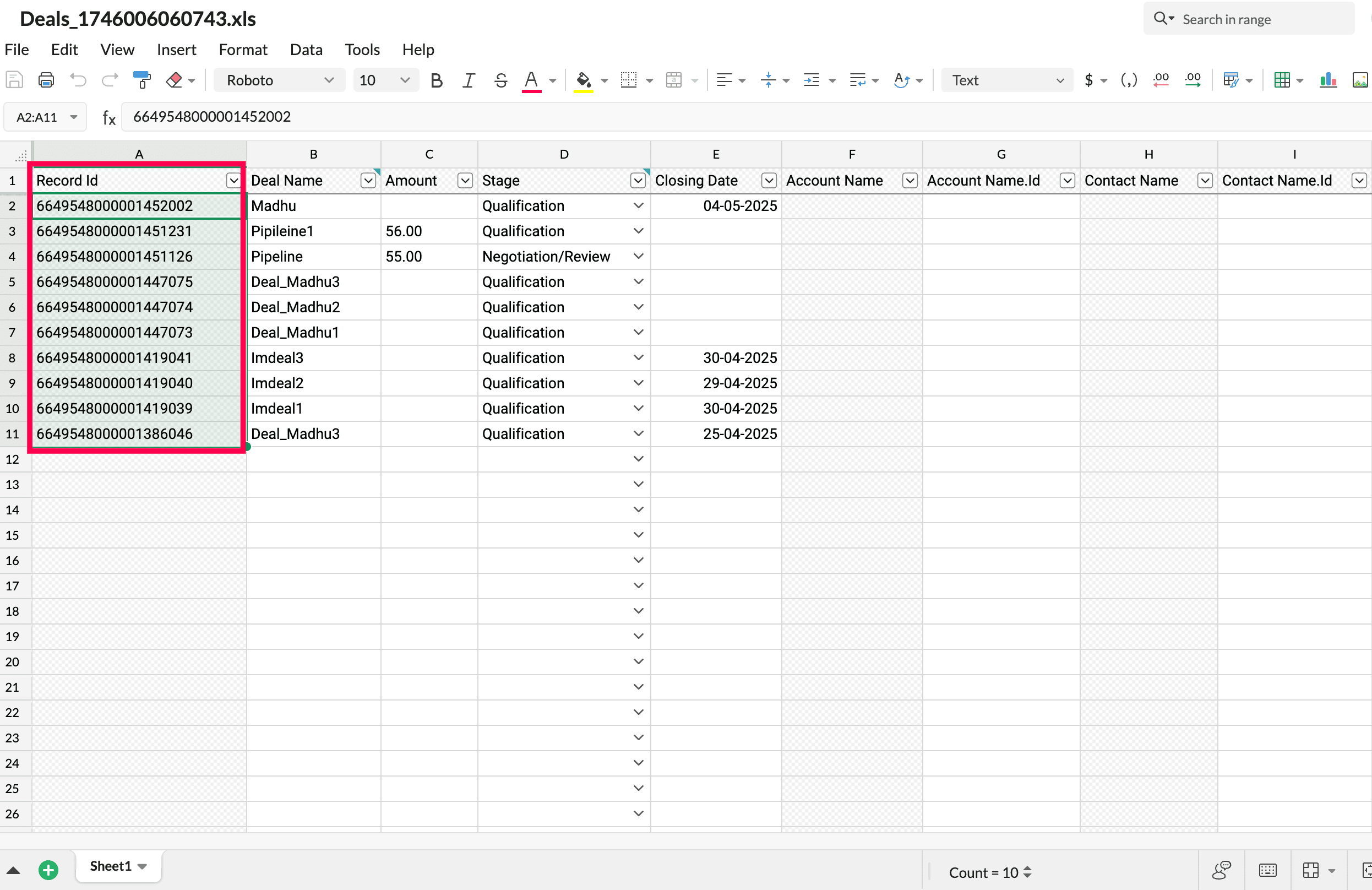Toggle the Closing Date column filter button
The image size is (1372, 890).
(769, 181)
